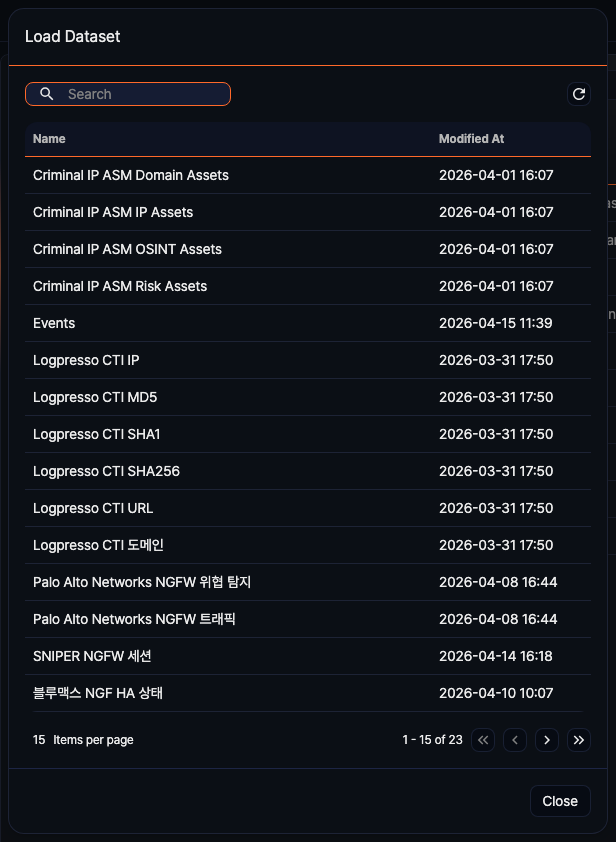The height and width of the screenshot is (842, 616).
Task: Go to the next page
Action: tap(546, 740)
